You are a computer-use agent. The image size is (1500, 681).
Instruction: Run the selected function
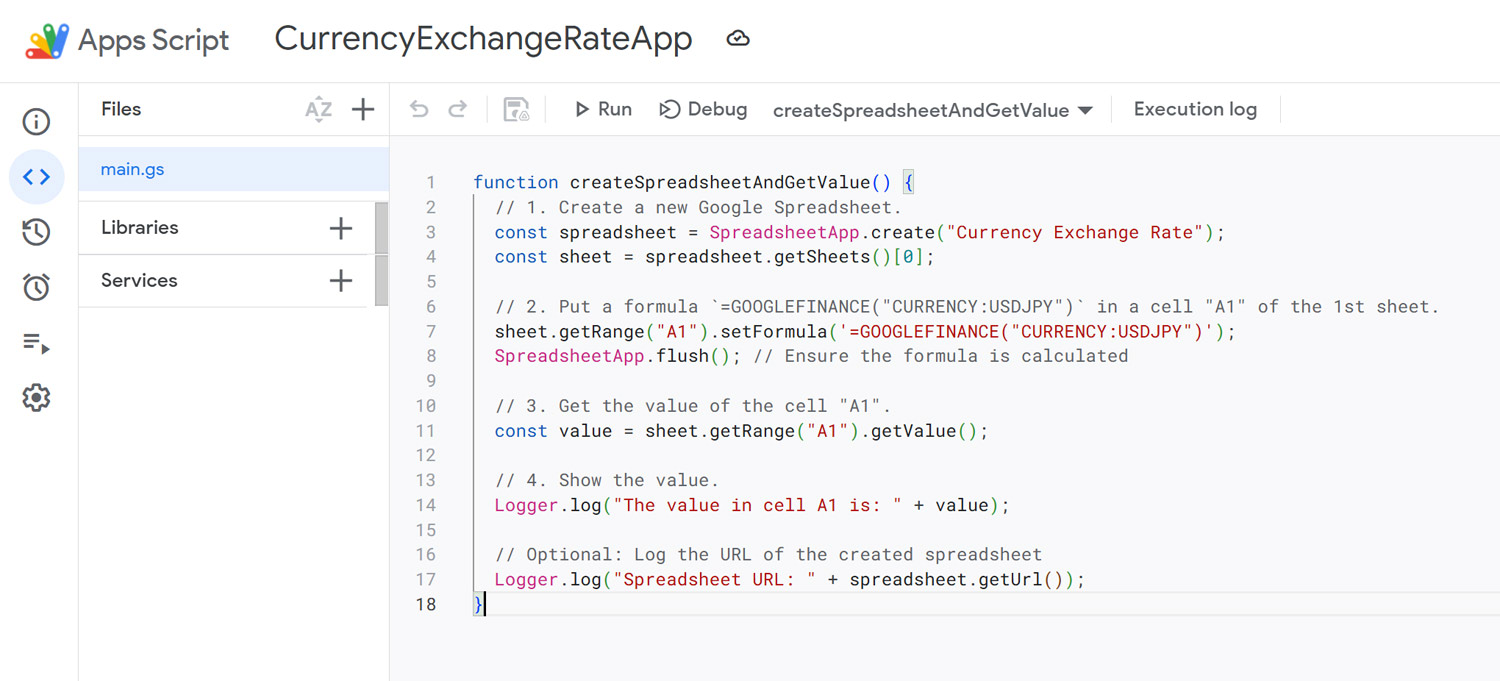point(603,110)
